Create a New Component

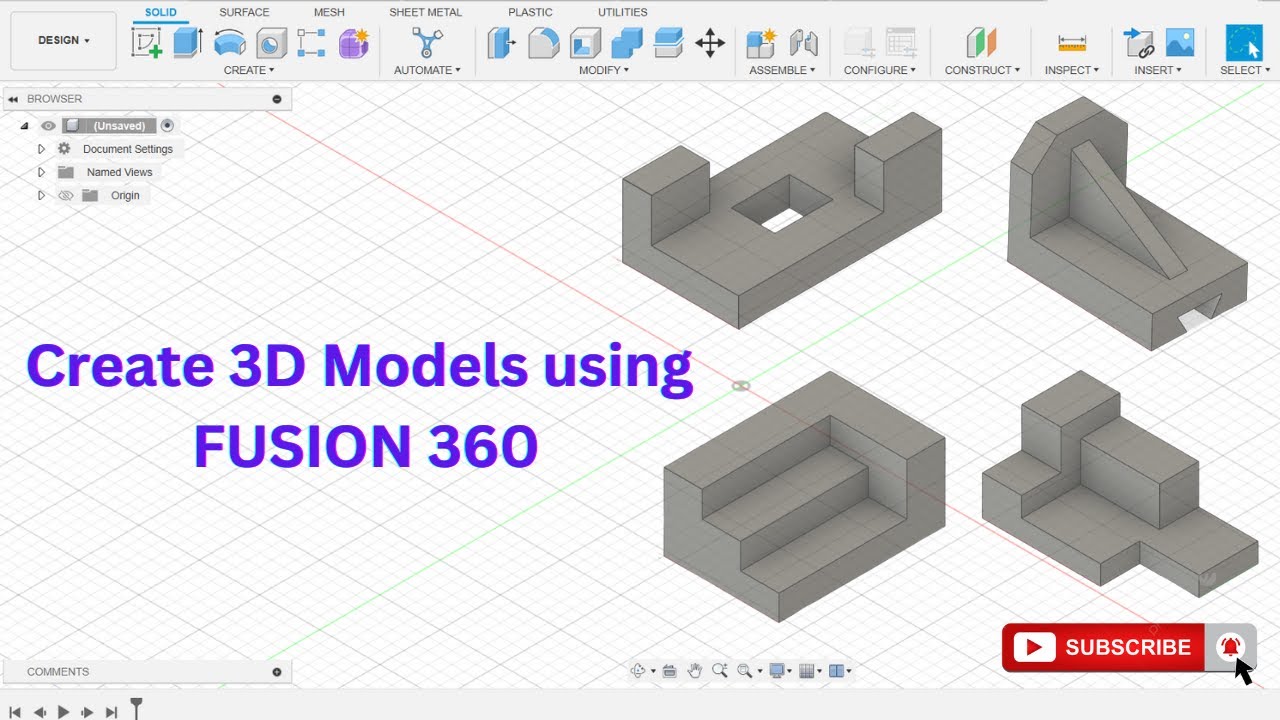click(761, 43)
